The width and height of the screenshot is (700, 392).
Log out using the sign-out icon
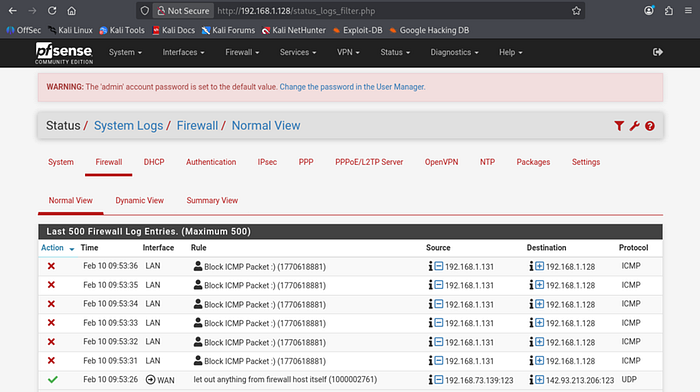pyautogui.click(x=658, y=52)
